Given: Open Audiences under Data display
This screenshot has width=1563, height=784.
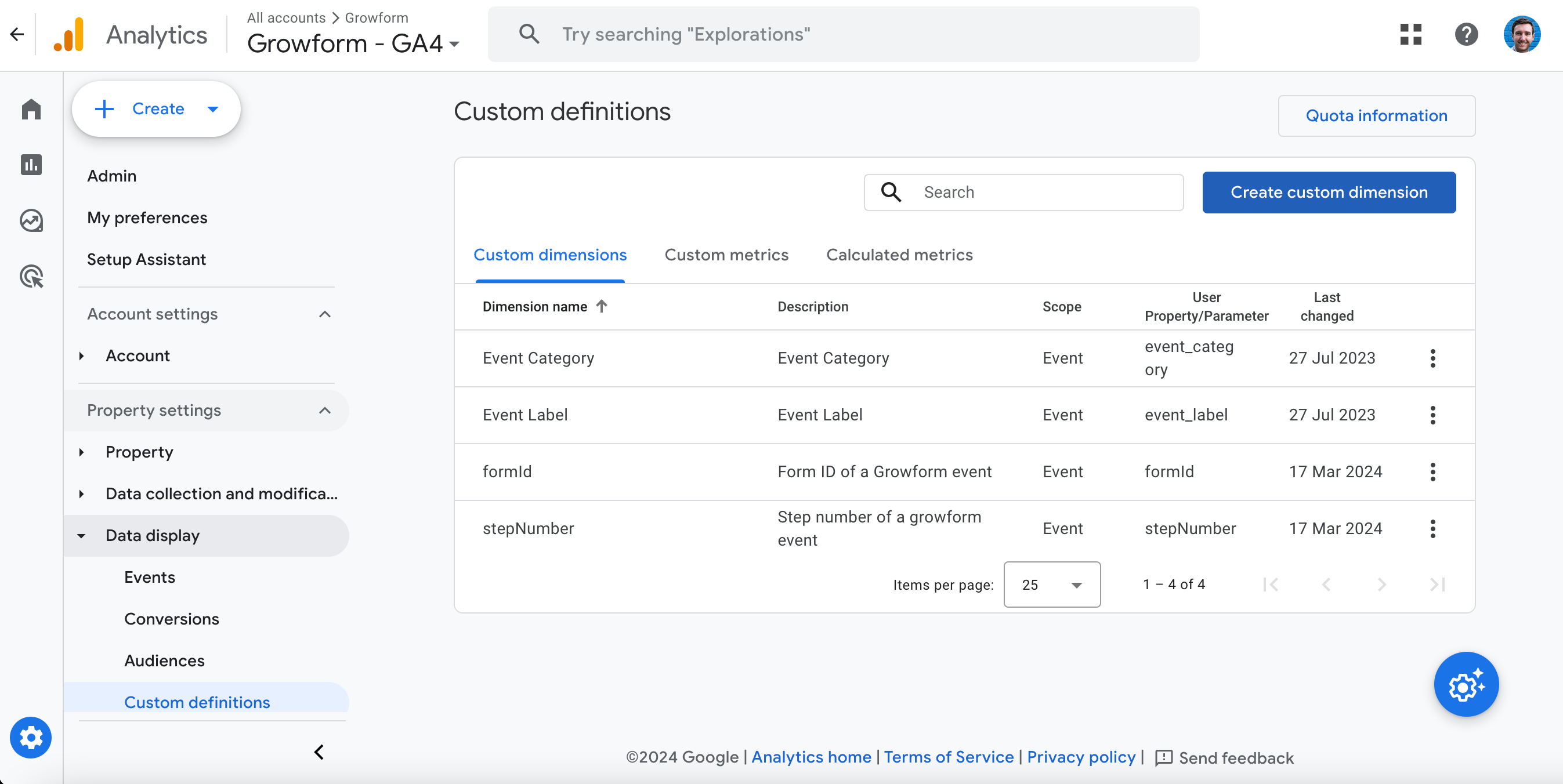Looking at the screenshot, I should 164,661.
